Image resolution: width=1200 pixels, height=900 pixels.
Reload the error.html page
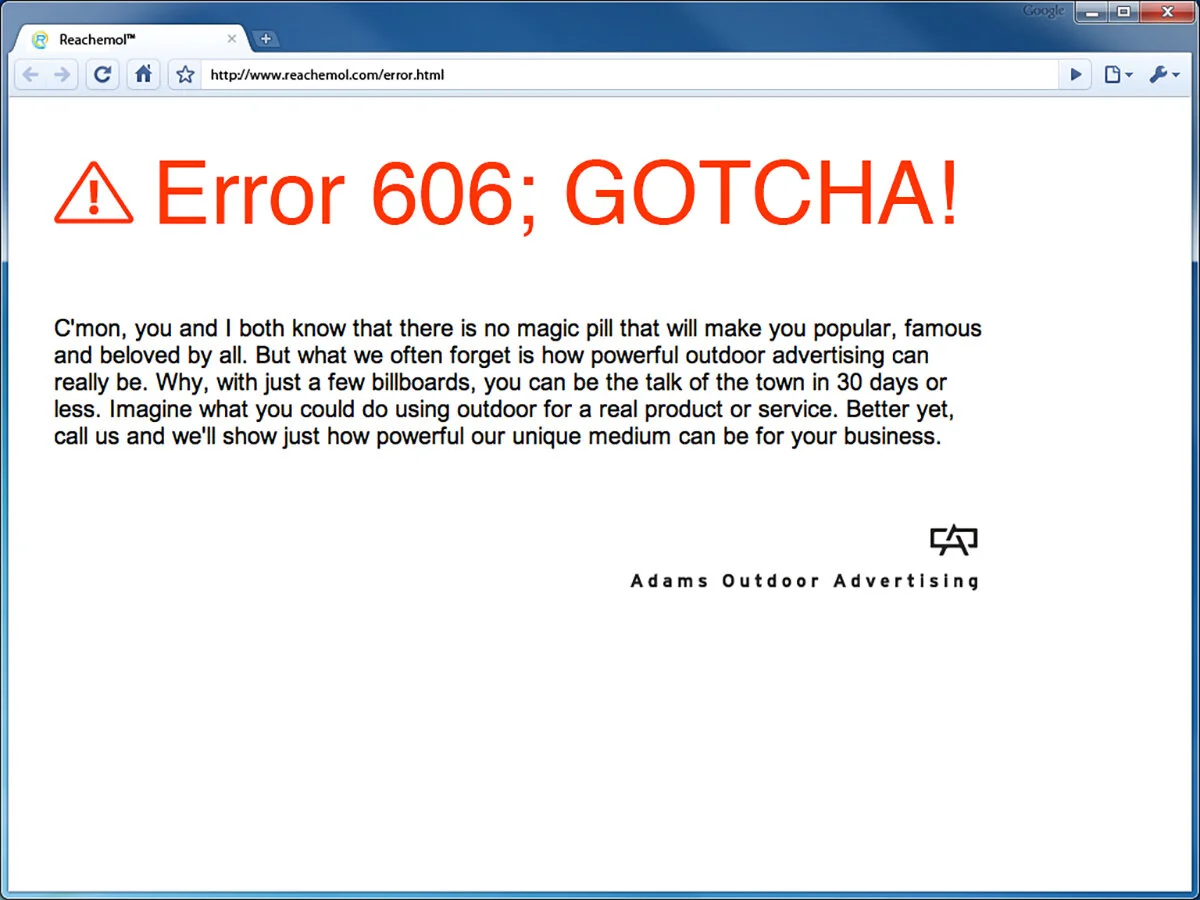102,74
